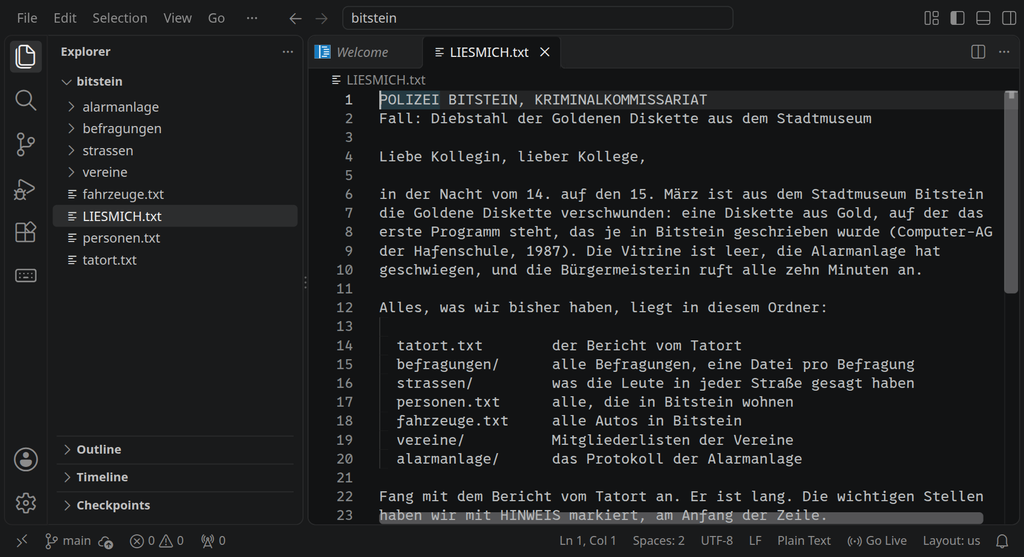Go forward with the right arrow
1024x557 pixels.
(321, 18)
